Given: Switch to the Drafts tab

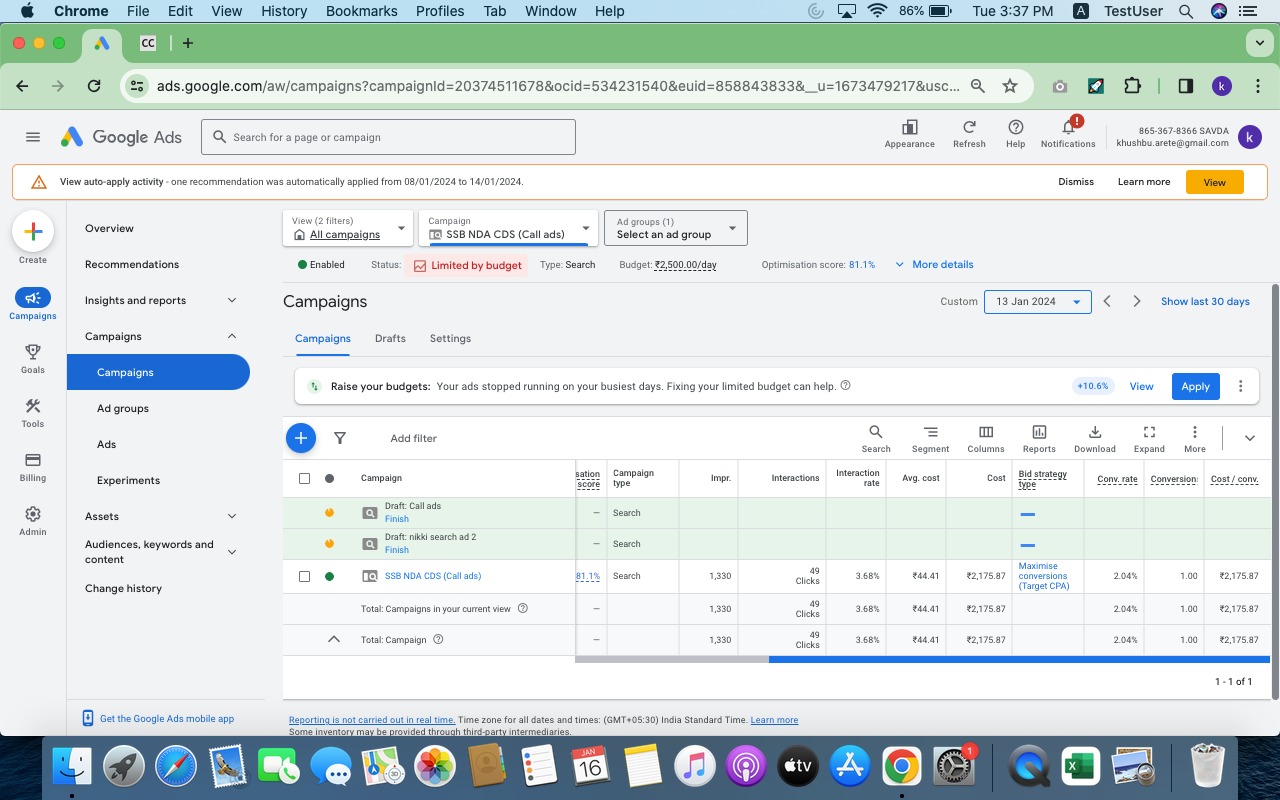Looking at the screenshot, I should pyautogui.click(x=390, y=338).
